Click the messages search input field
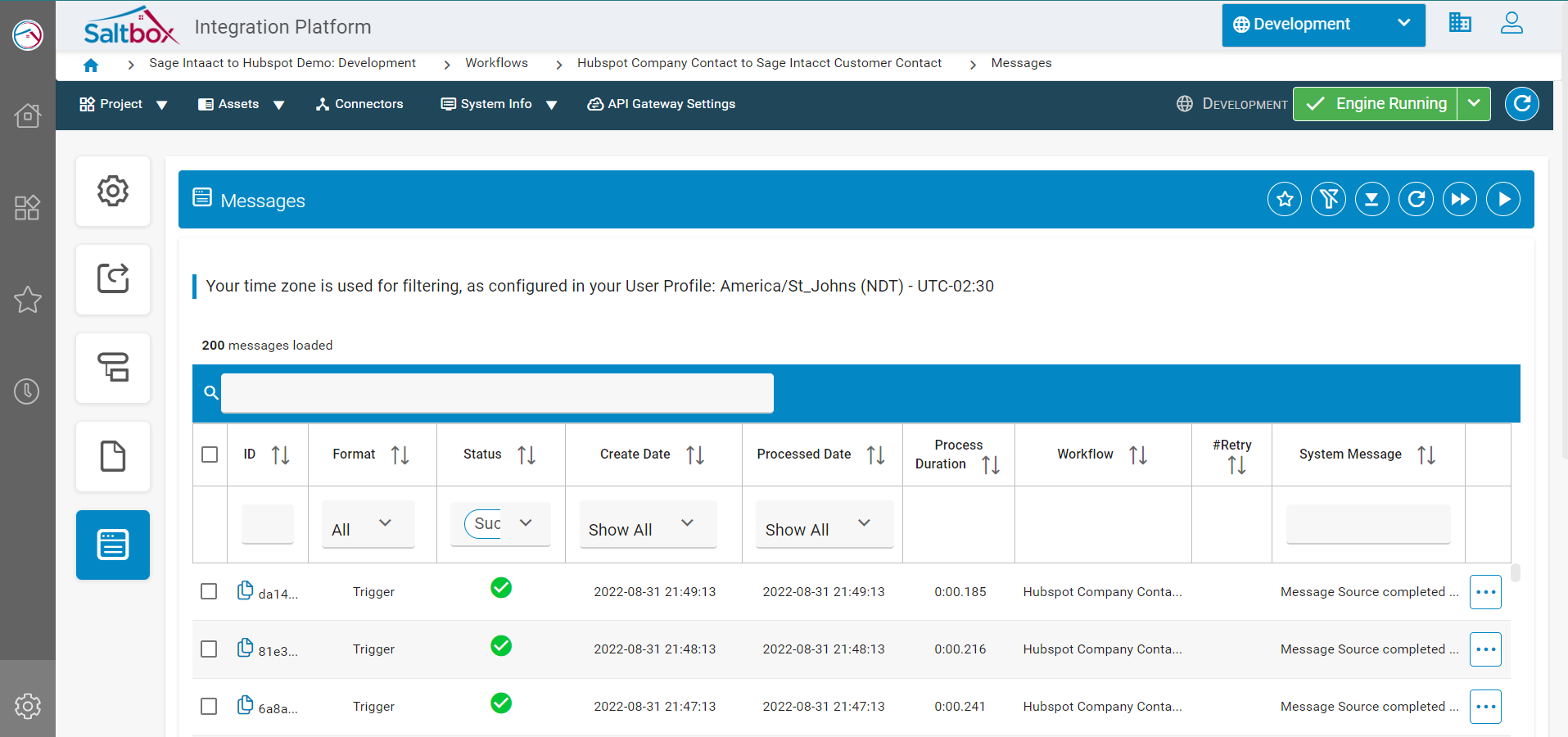The image size is (1568, 737). (497, 393)
